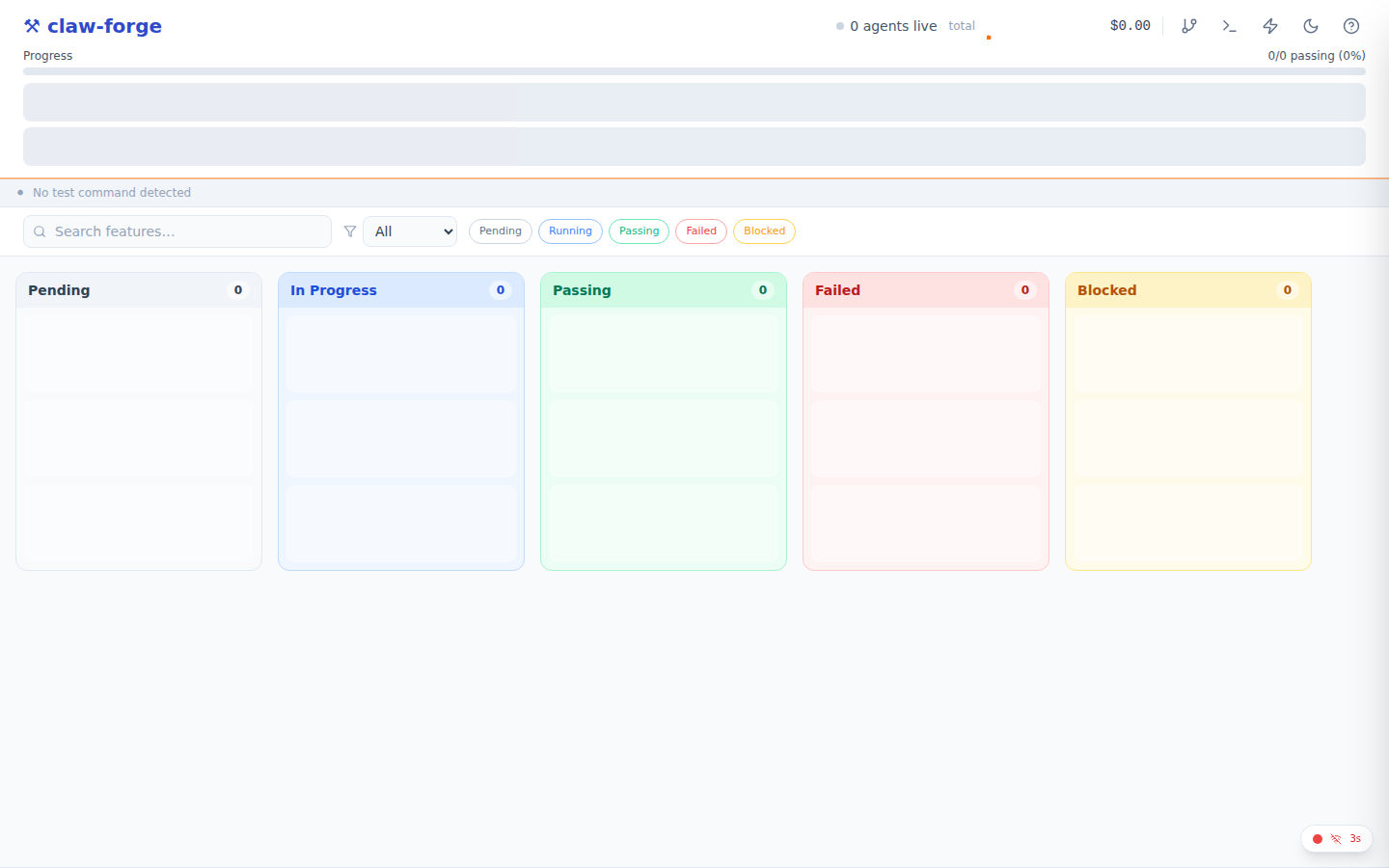Toggle the Pending filter pill
The height and width of the screenshot is (868, 1389).
(501, 231)
